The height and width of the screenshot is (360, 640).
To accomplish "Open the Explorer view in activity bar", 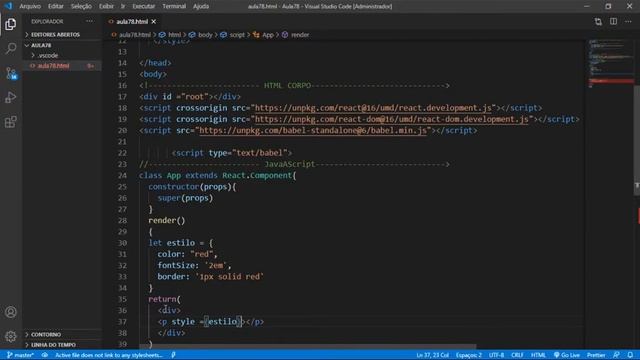I will tap(11, 24).
